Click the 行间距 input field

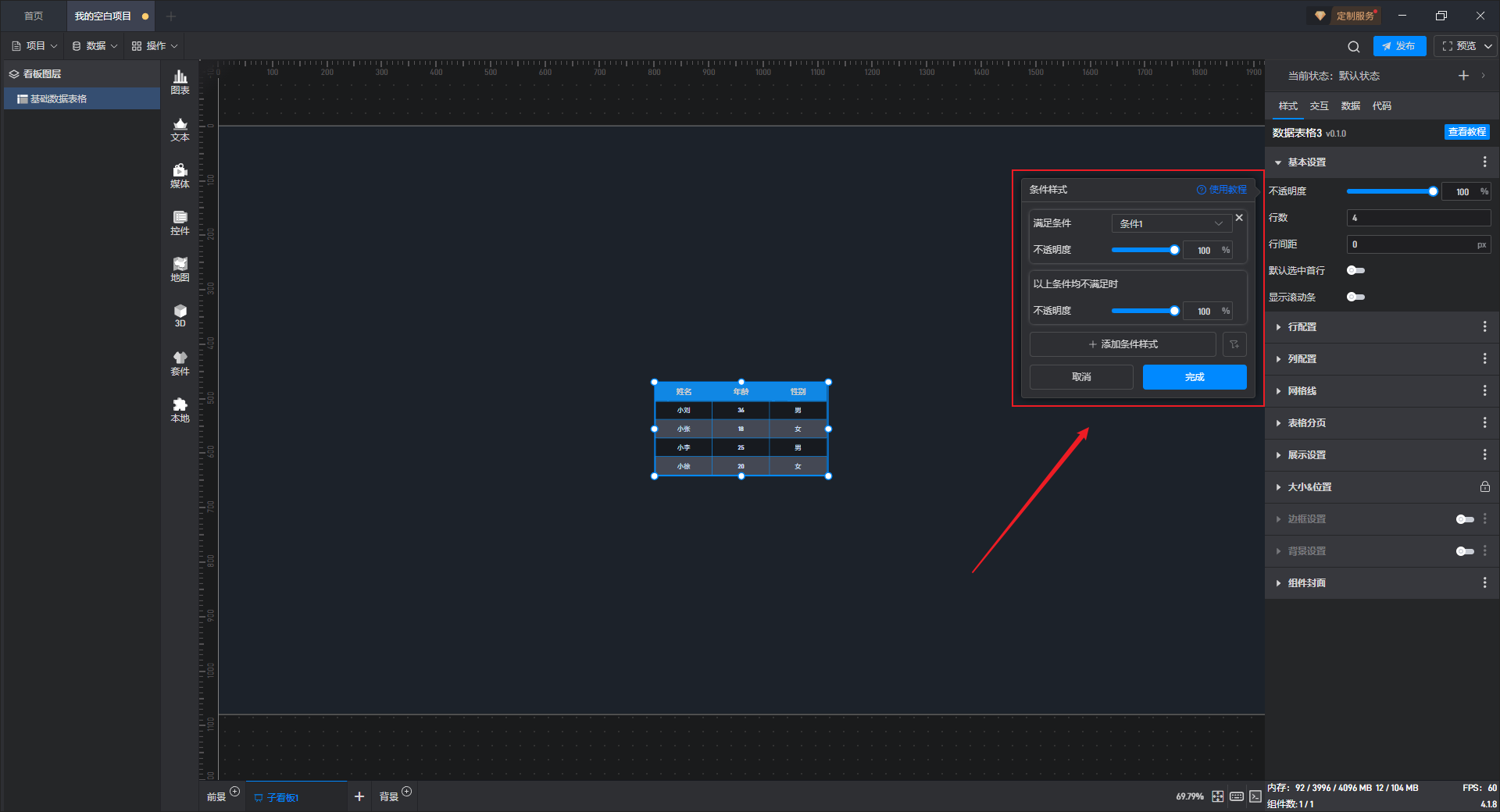pos(1419,244)
